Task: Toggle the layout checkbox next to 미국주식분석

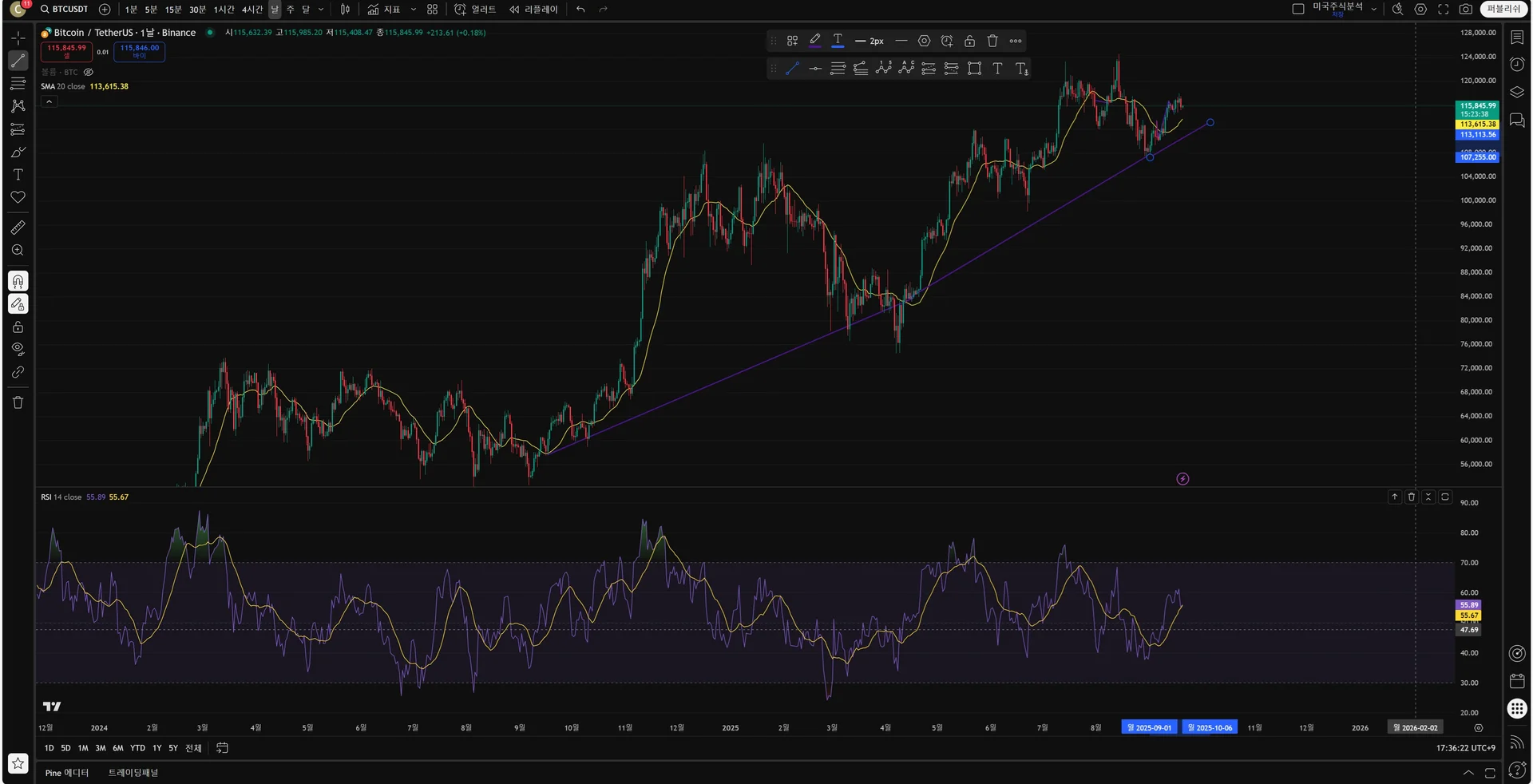Action: [1298, 9]
